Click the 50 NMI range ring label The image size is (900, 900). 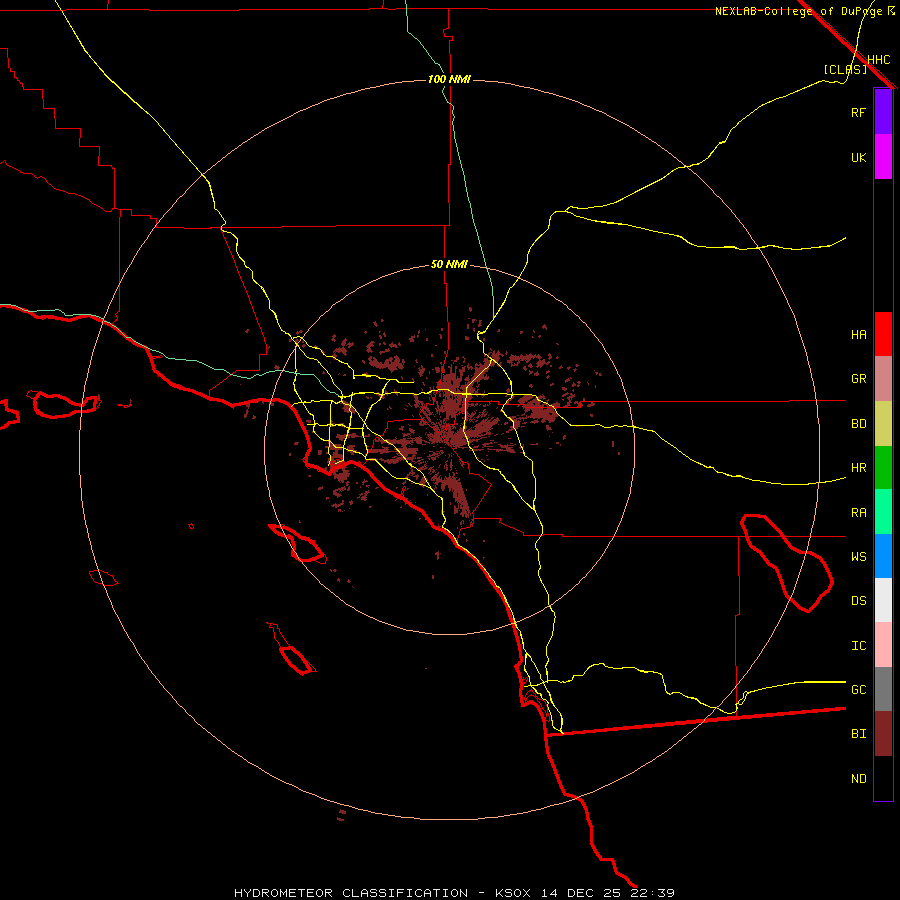449,265
